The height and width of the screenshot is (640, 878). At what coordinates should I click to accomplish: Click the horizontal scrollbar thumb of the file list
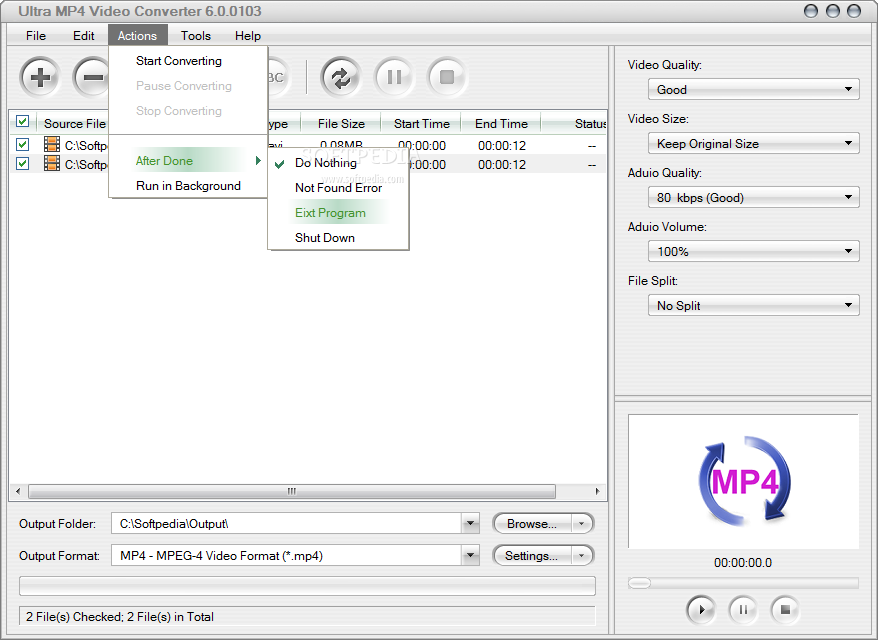click(292, 491)
